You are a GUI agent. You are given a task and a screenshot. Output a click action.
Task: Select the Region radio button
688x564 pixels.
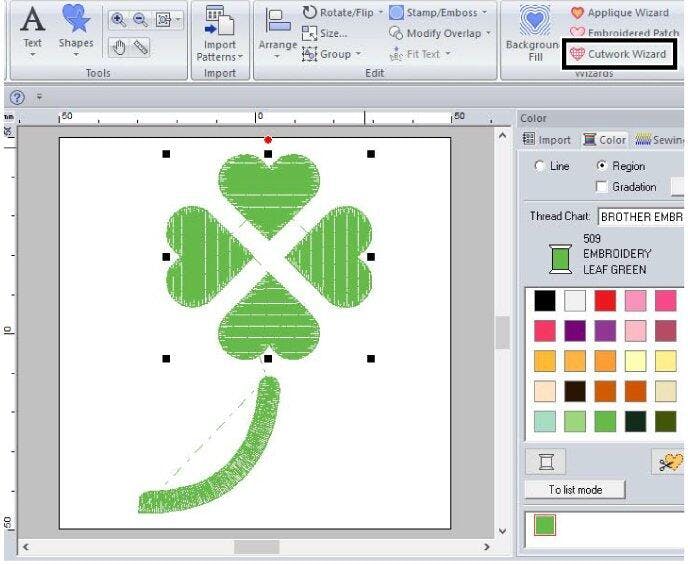click(x=601, y=166)
